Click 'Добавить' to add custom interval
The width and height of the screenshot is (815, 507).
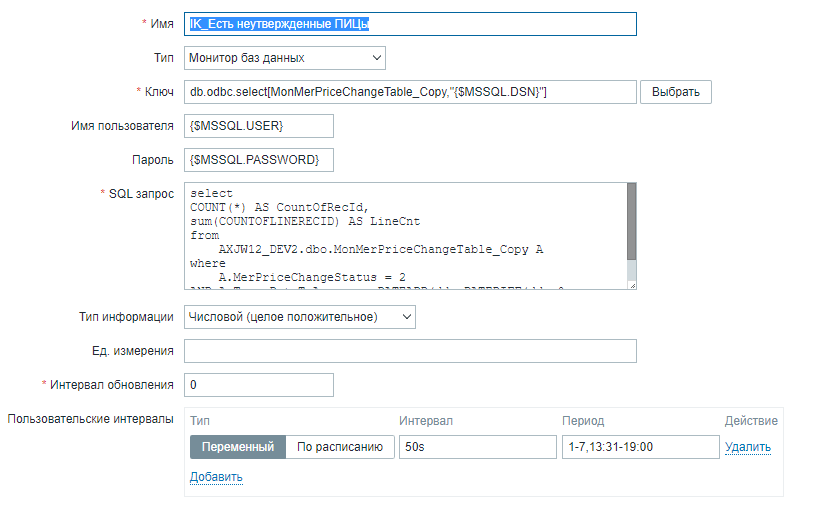point(216,477)
